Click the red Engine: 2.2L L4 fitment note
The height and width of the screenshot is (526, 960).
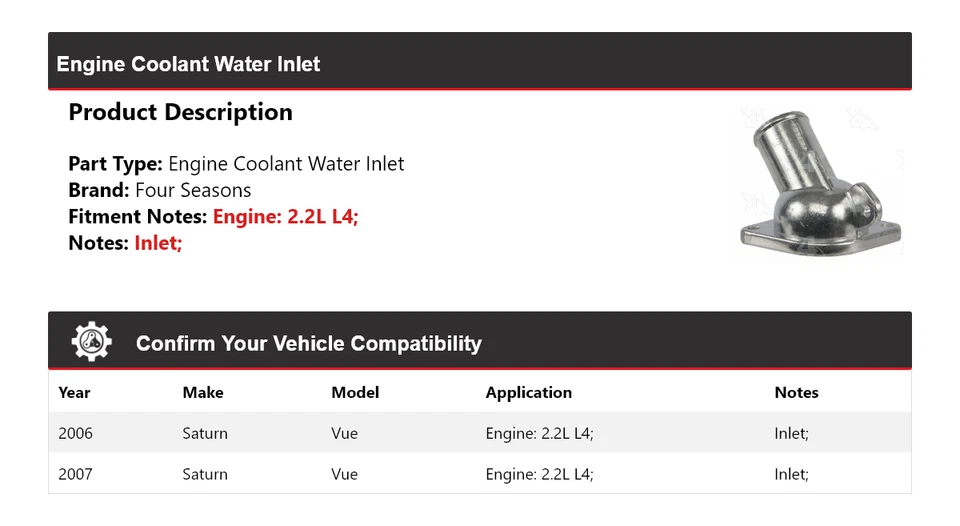285,216
